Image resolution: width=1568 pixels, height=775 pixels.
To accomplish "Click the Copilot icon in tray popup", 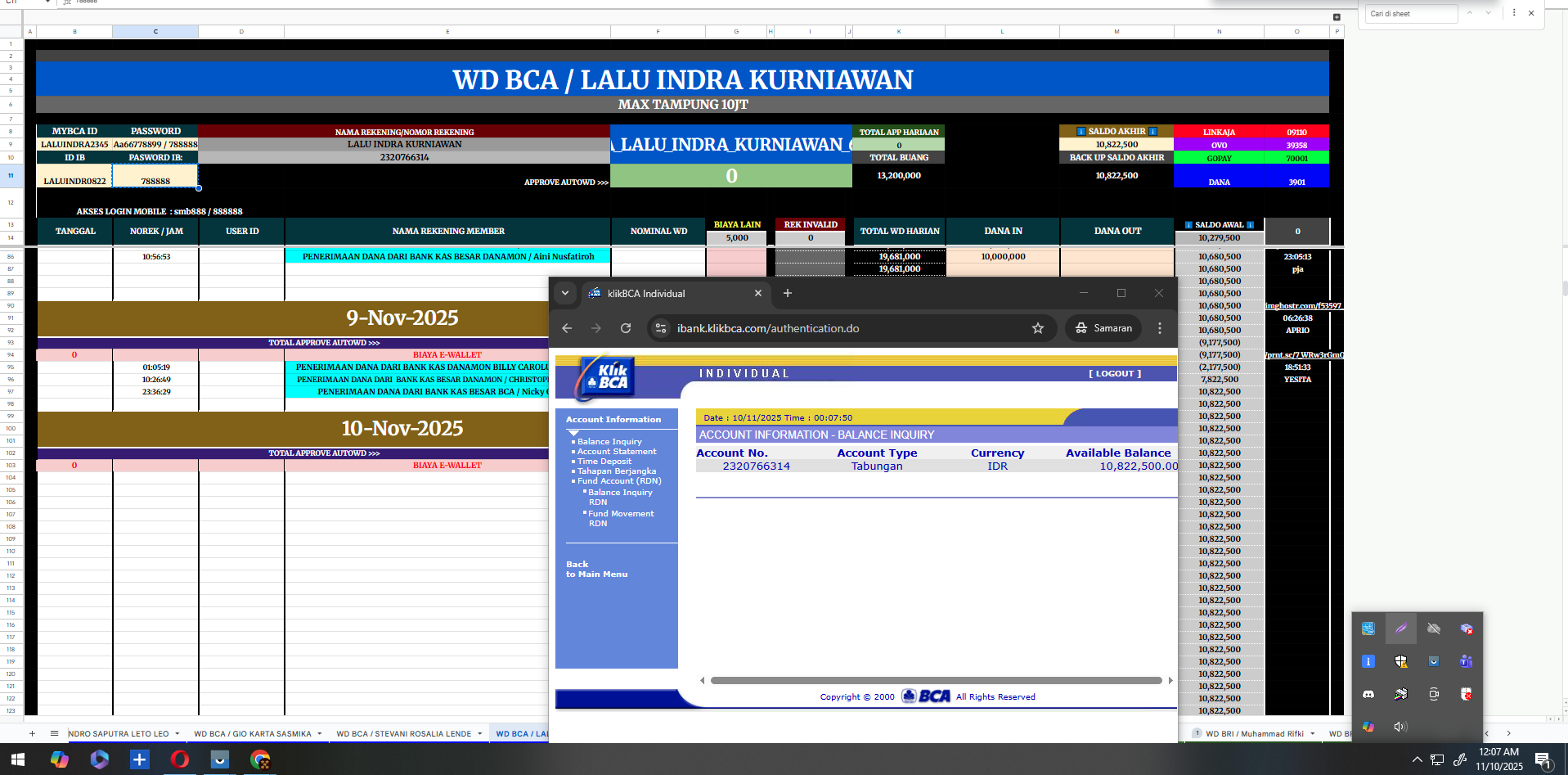I will point(1368,727).
